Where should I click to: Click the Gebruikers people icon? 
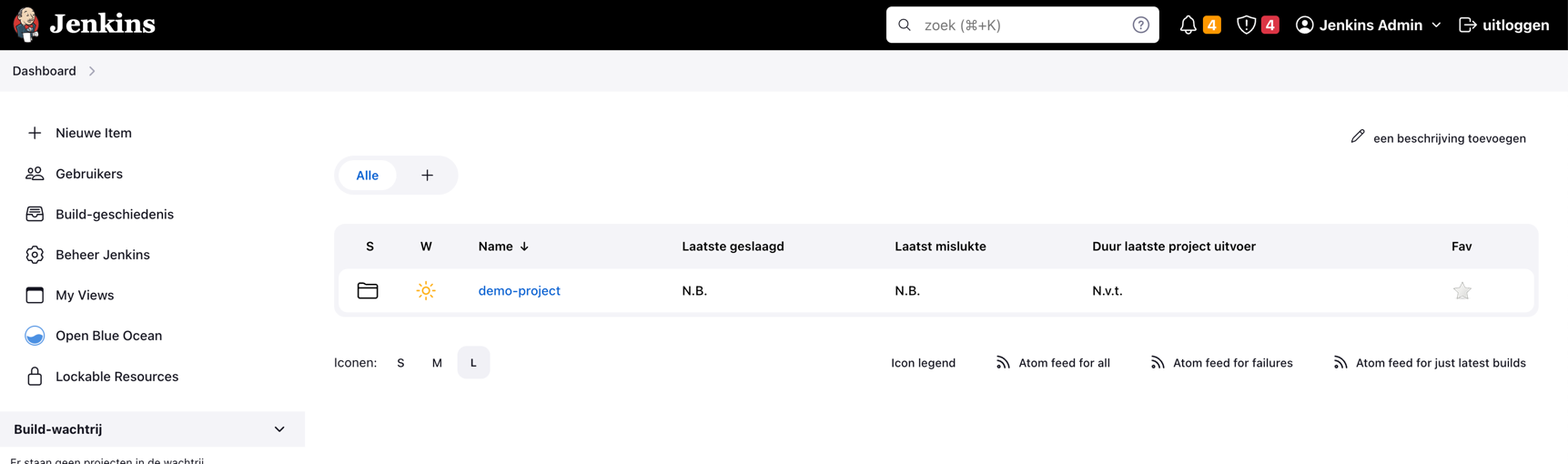point(35,174)
